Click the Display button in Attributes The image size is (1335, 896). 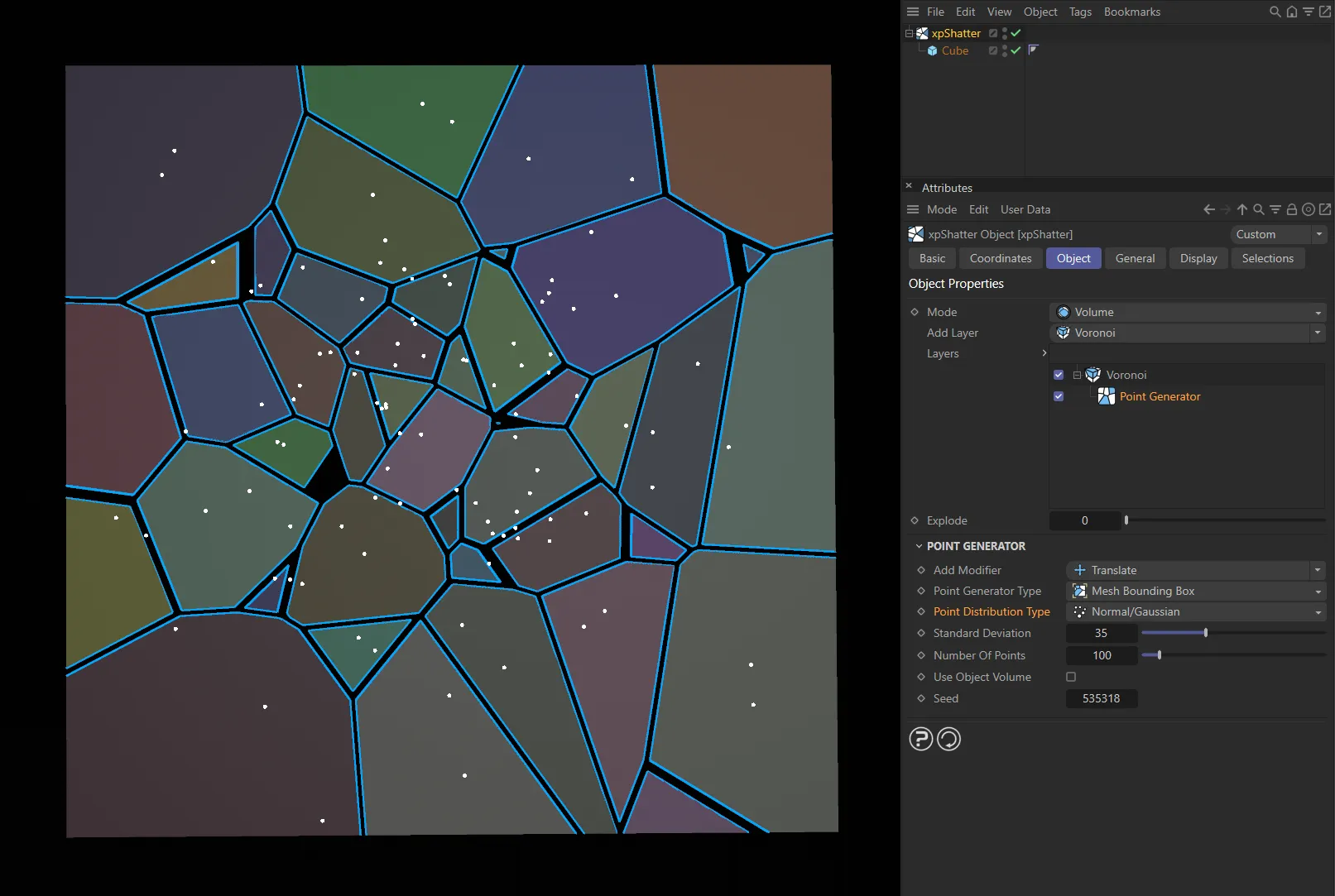click(x=1198, y=258)
